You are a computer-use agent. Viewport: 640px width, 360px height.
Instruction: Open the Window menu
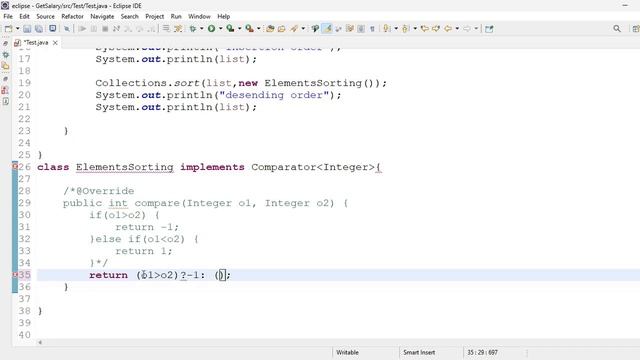(199, 16)
